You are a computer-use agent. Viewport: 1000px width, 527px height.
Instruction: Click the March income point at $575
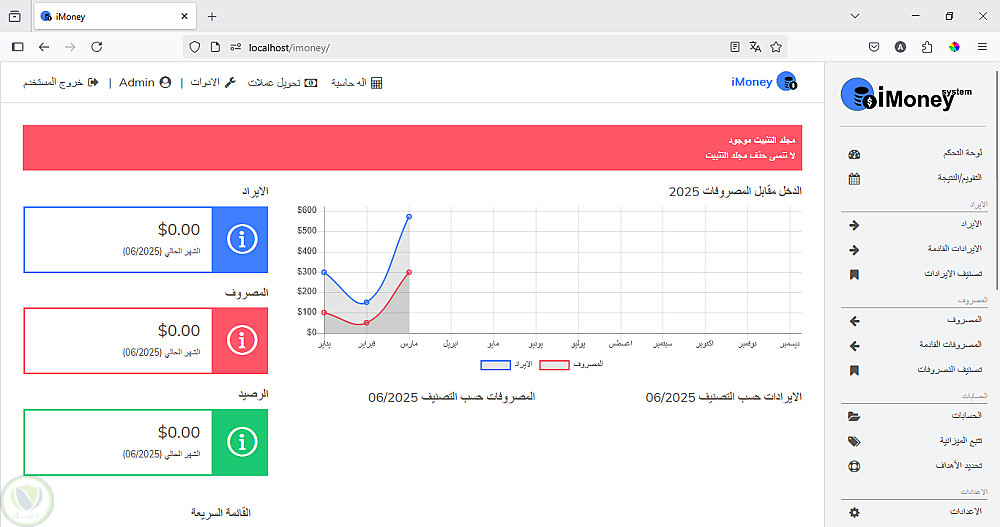coord(409,217)
